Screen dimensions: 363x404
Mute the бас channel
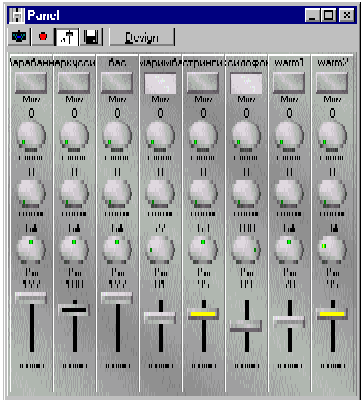(x=117, y=83)
